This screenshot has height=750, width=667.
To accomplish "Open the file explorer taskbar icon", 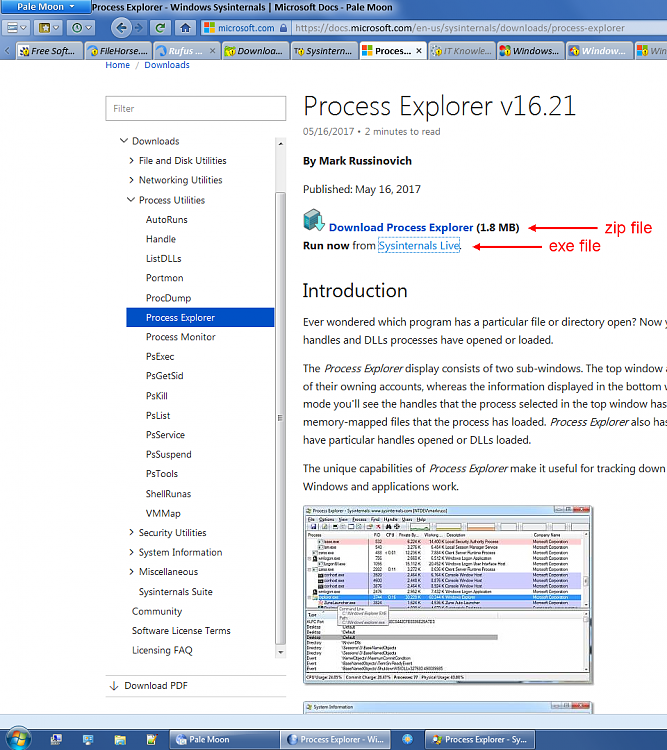I will 120,739.
